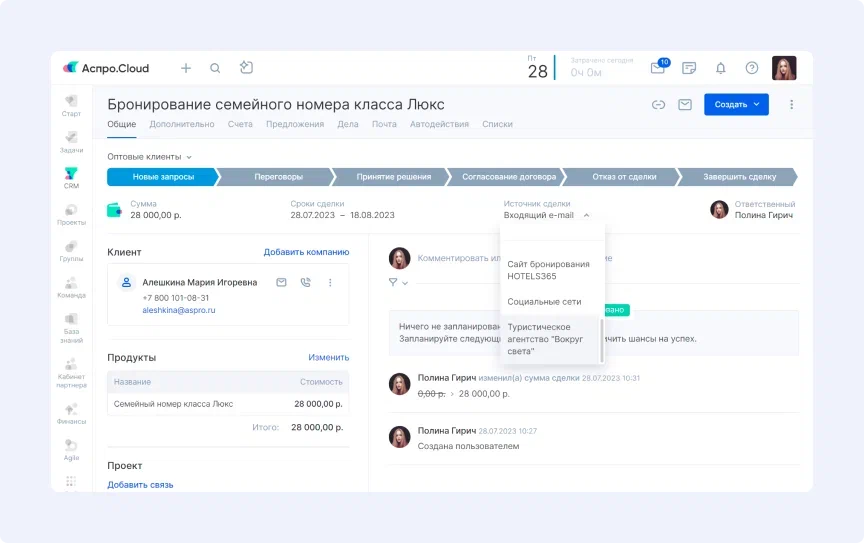Image resolution: width=864 pixels, height=543 pixels.
Task: Click the source dropdown list scrollbar
Action: (x=602, y=340)
